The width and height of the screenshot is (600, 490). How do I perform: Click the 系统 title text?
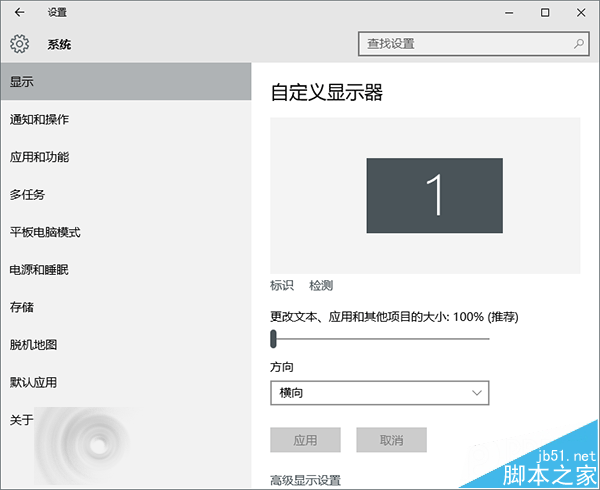pyautogui.click(x=59, y=44)
